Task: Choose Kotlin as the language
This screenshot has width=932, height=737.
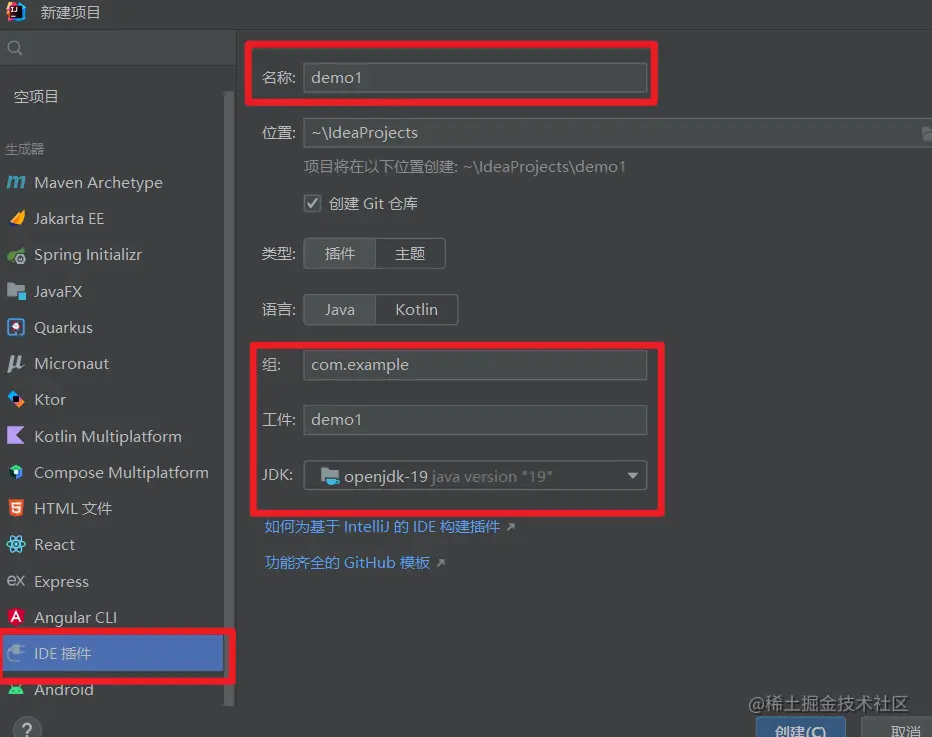Action: click(x=416, y=309)
